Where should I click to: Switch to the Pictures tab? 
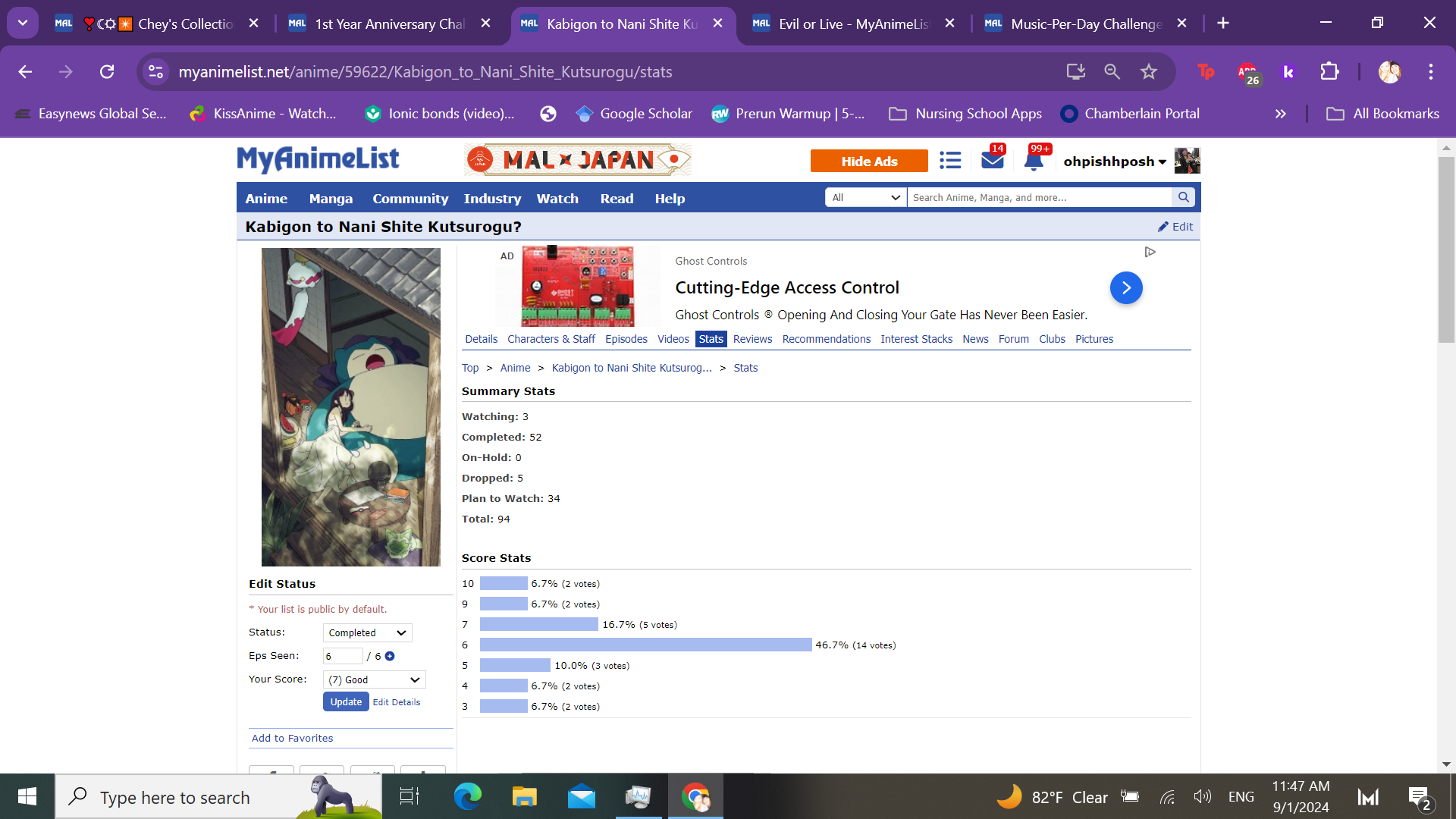tap(1094, 339)
